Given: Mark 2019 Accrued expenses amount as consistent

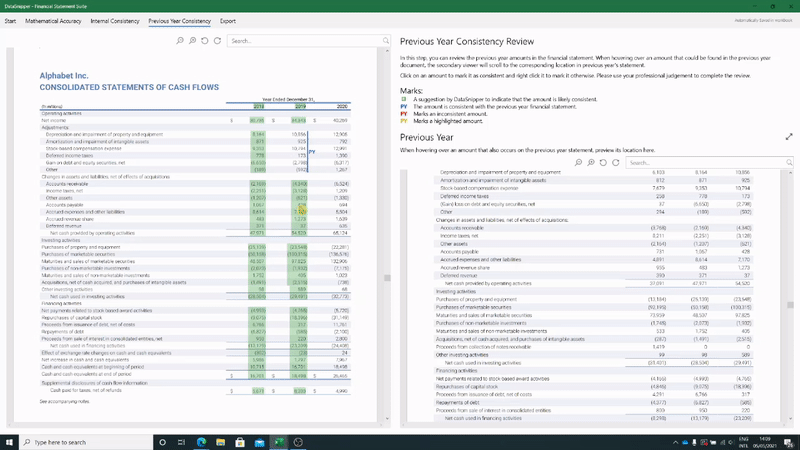Looking at the screenshot, I should pyautogui.click(x=300, y=212).
